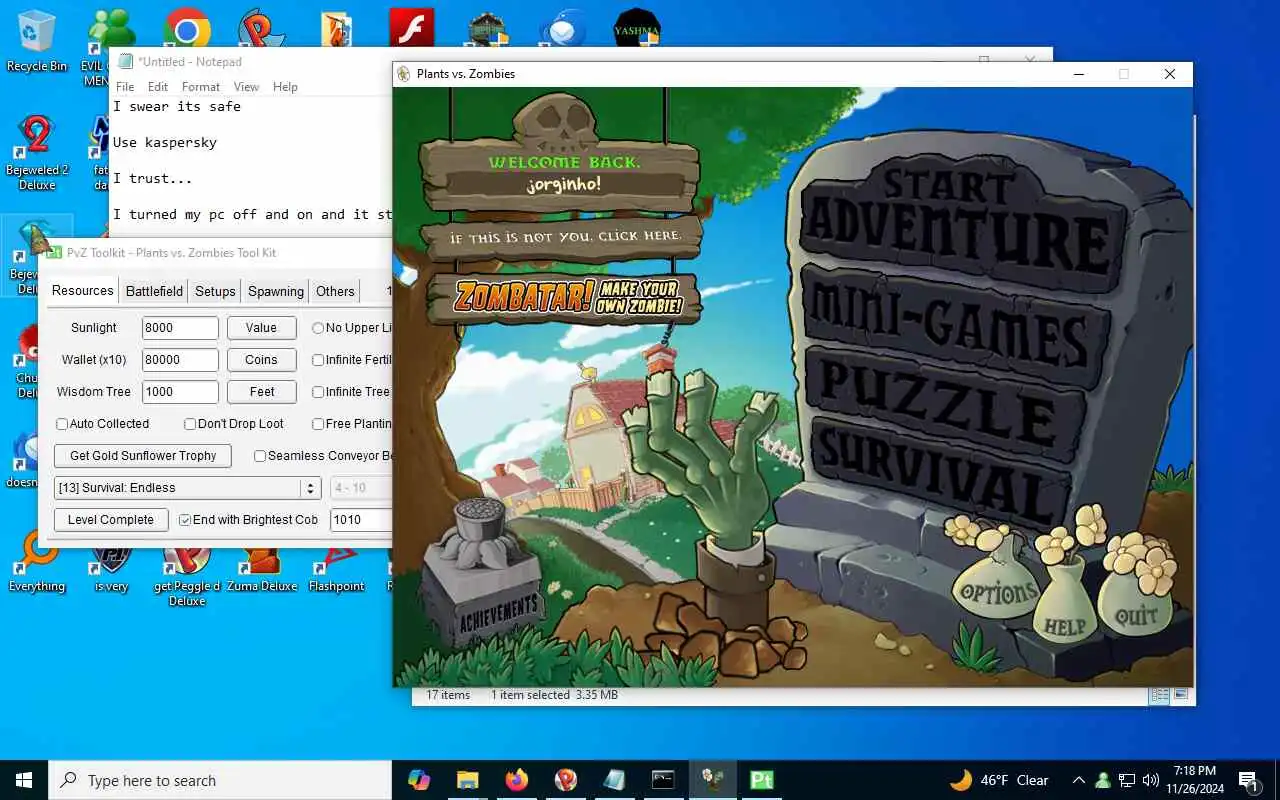Open the volume control in system tray
Image resolution: width=1280 pixels, height=800 pixels.
[x=1151, y=780]
